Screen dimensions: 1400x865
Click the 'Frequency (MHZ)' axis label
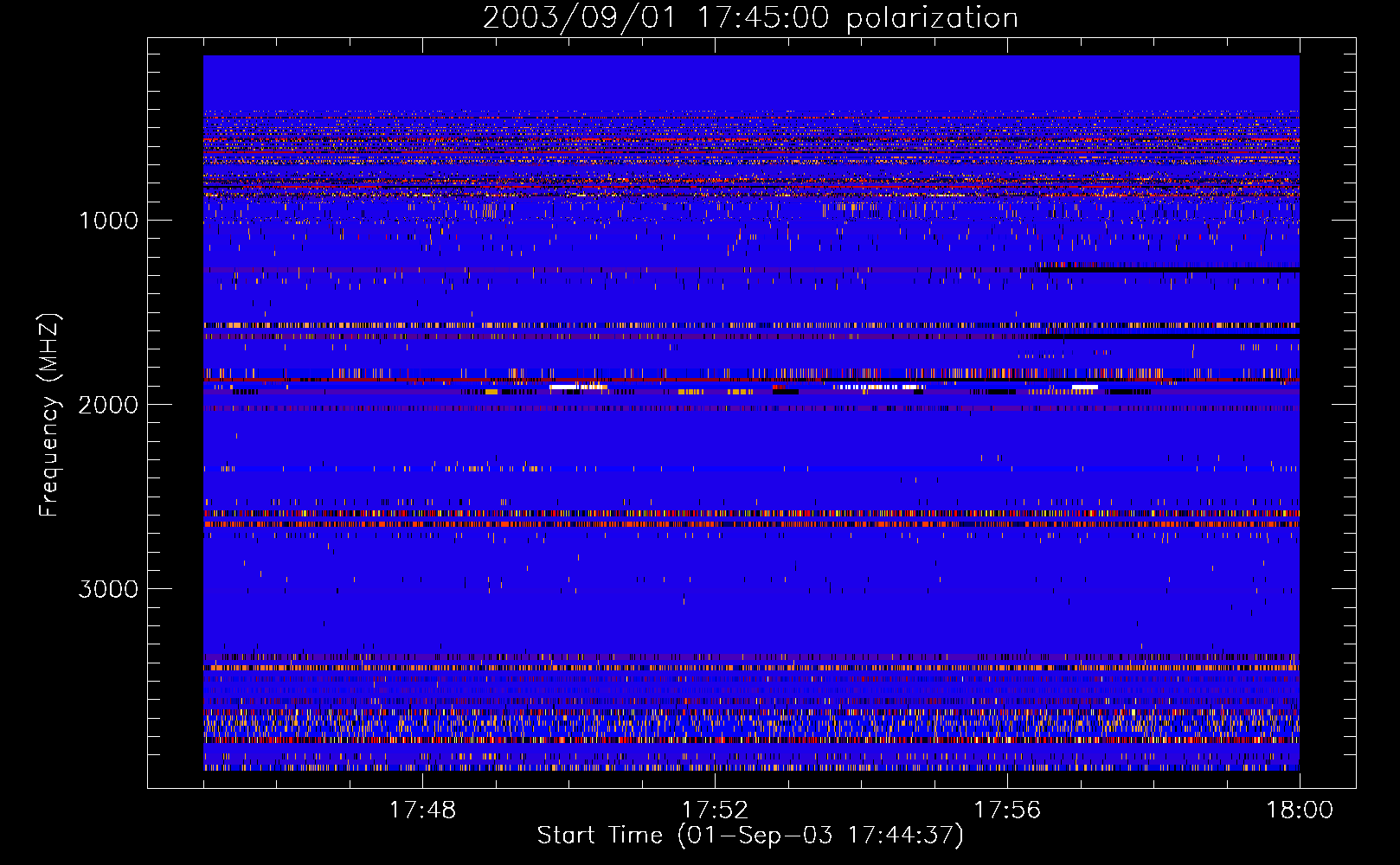pyautogui.click(x=49, y=415)
